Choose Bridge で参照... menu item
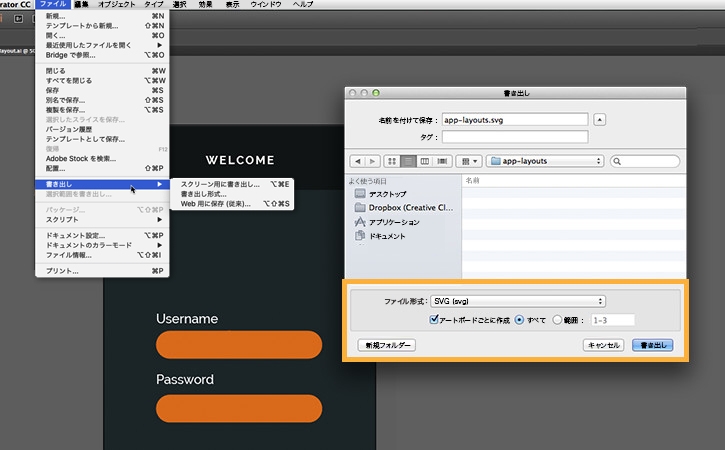This screenshot has width=725, height=450. [102, 55]
